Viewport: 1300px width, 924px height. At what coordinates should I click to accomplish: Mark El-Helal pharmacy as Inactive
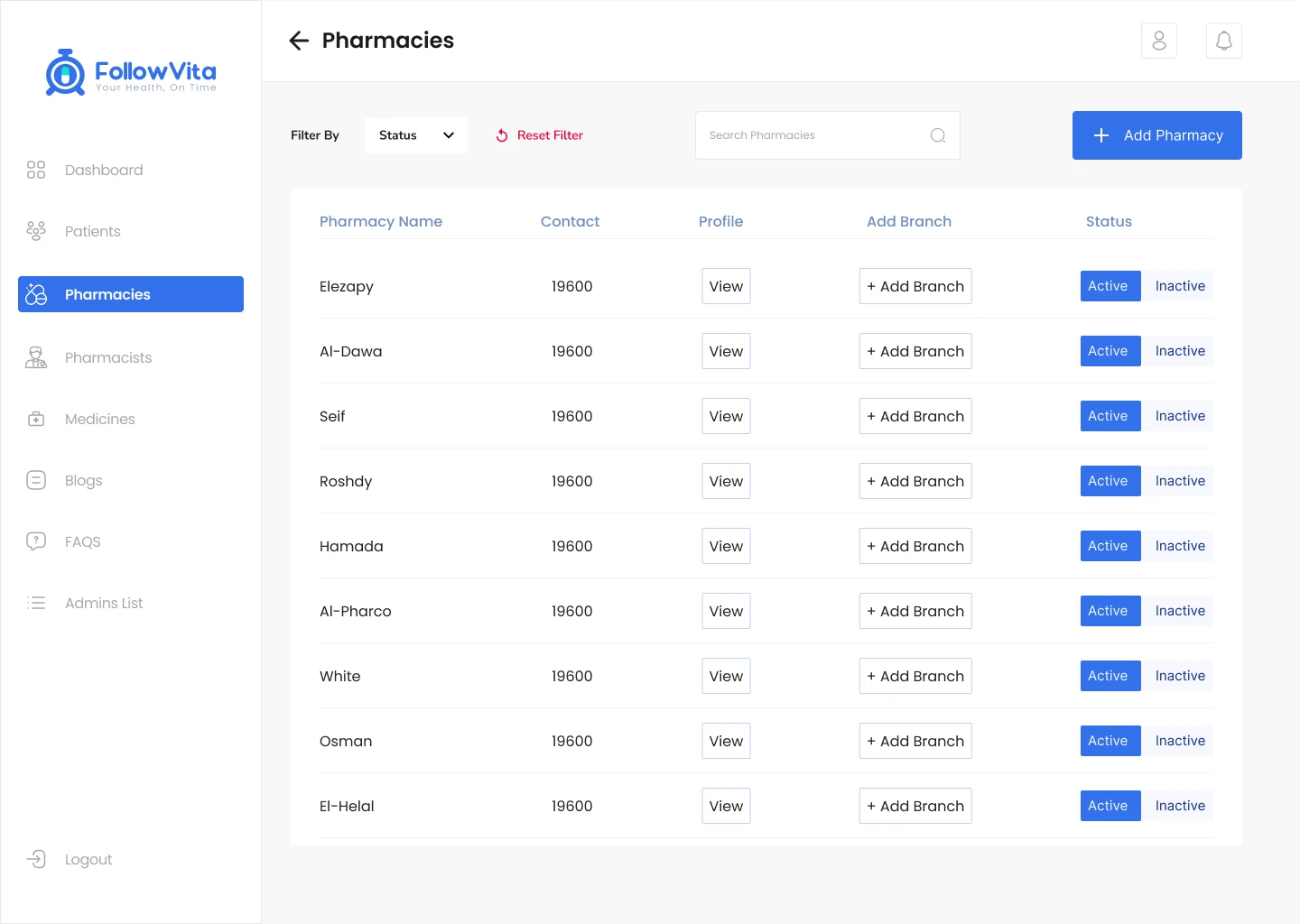coord(1179,806)
